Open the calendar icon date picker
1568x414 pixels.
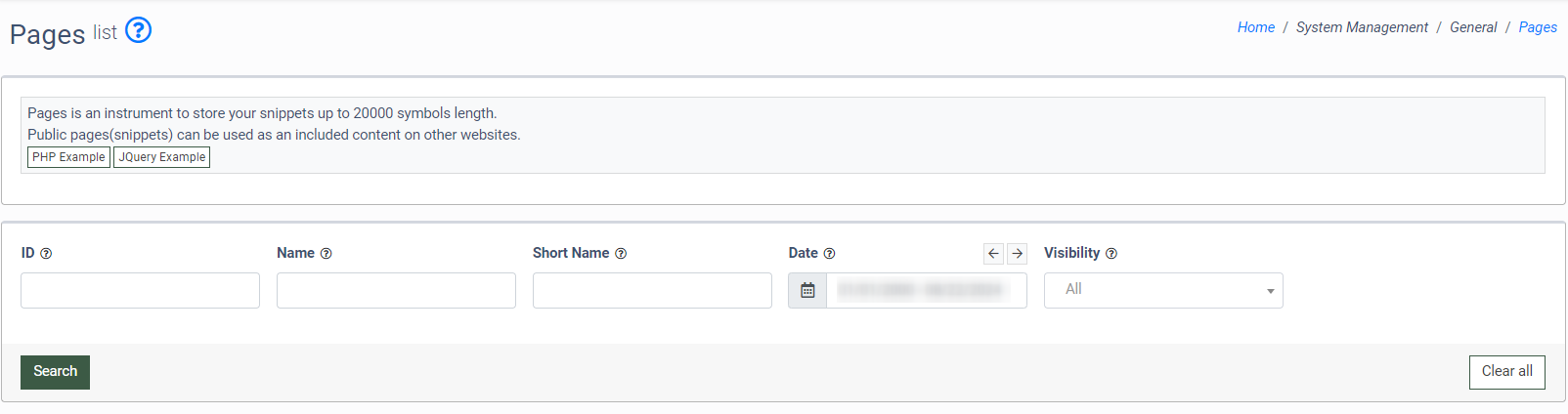807,291
